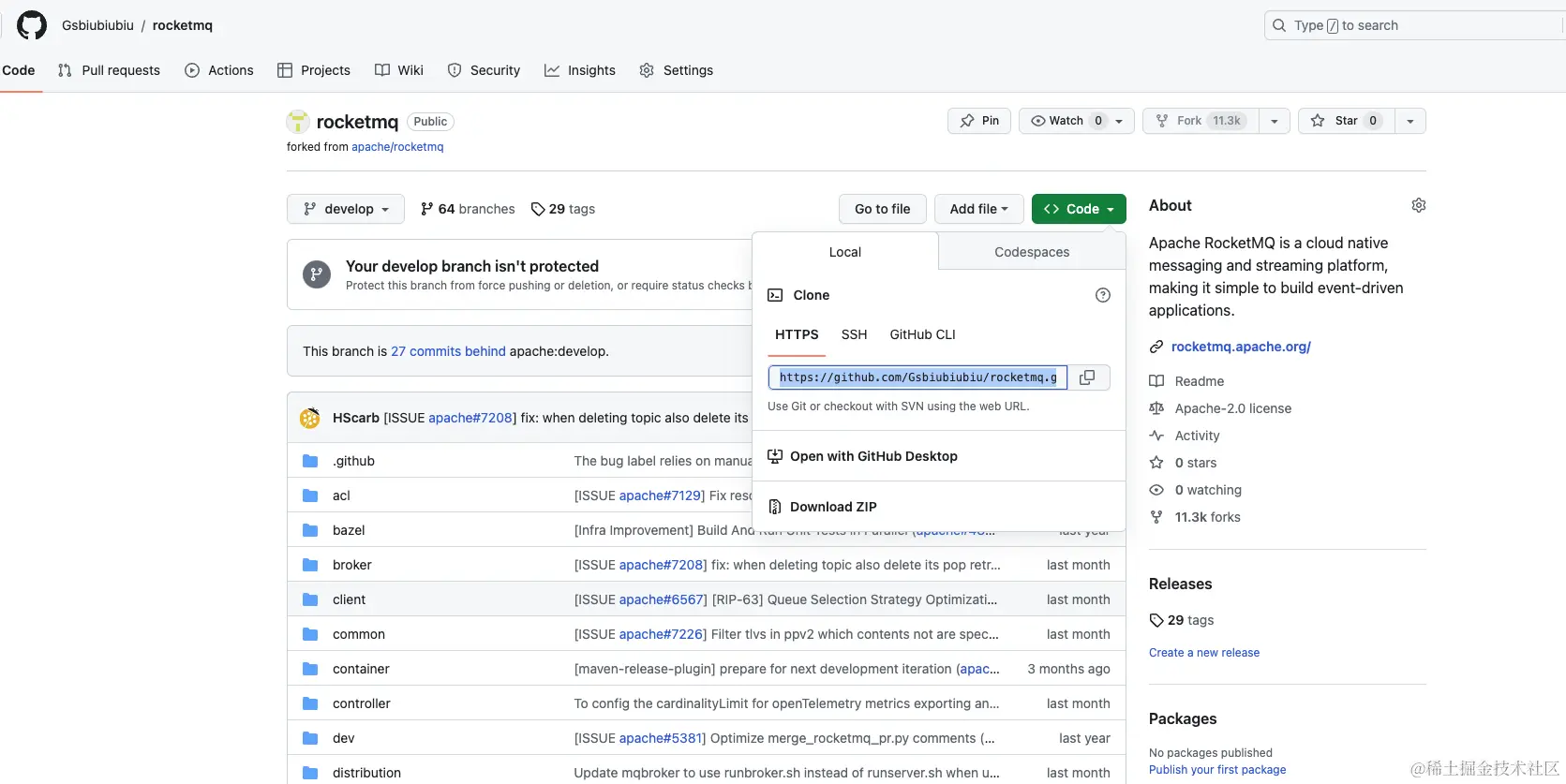Expand the Fork options dropdown arrow
The height and width of the screenshot is (784, 1566).
click(x=1275, y=121)
